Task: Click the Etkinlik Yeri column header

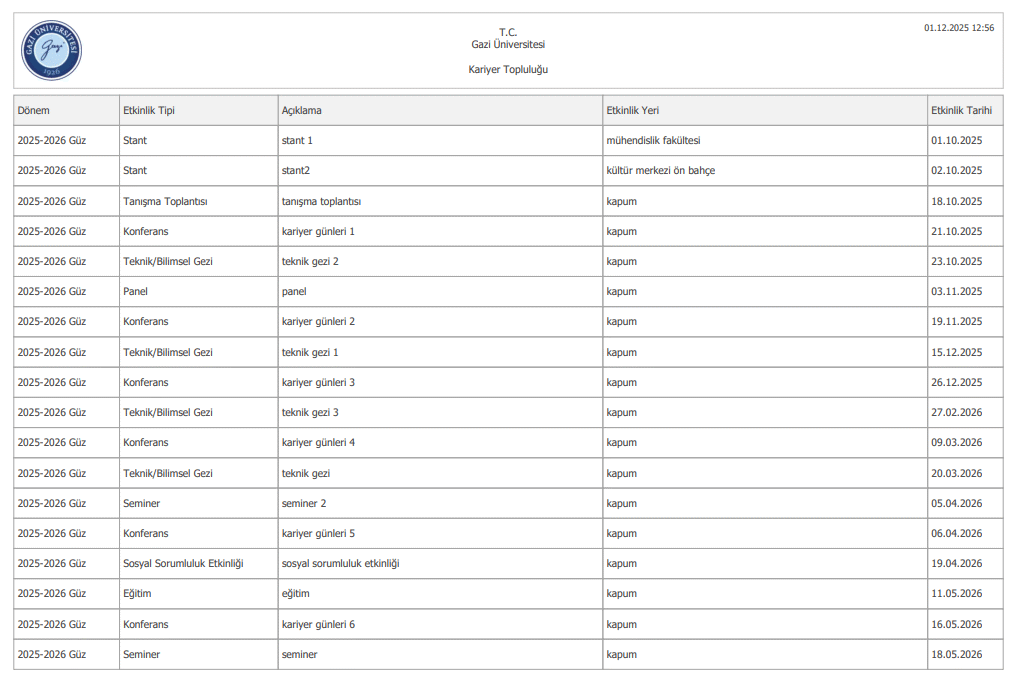Action: click(633, 111)
